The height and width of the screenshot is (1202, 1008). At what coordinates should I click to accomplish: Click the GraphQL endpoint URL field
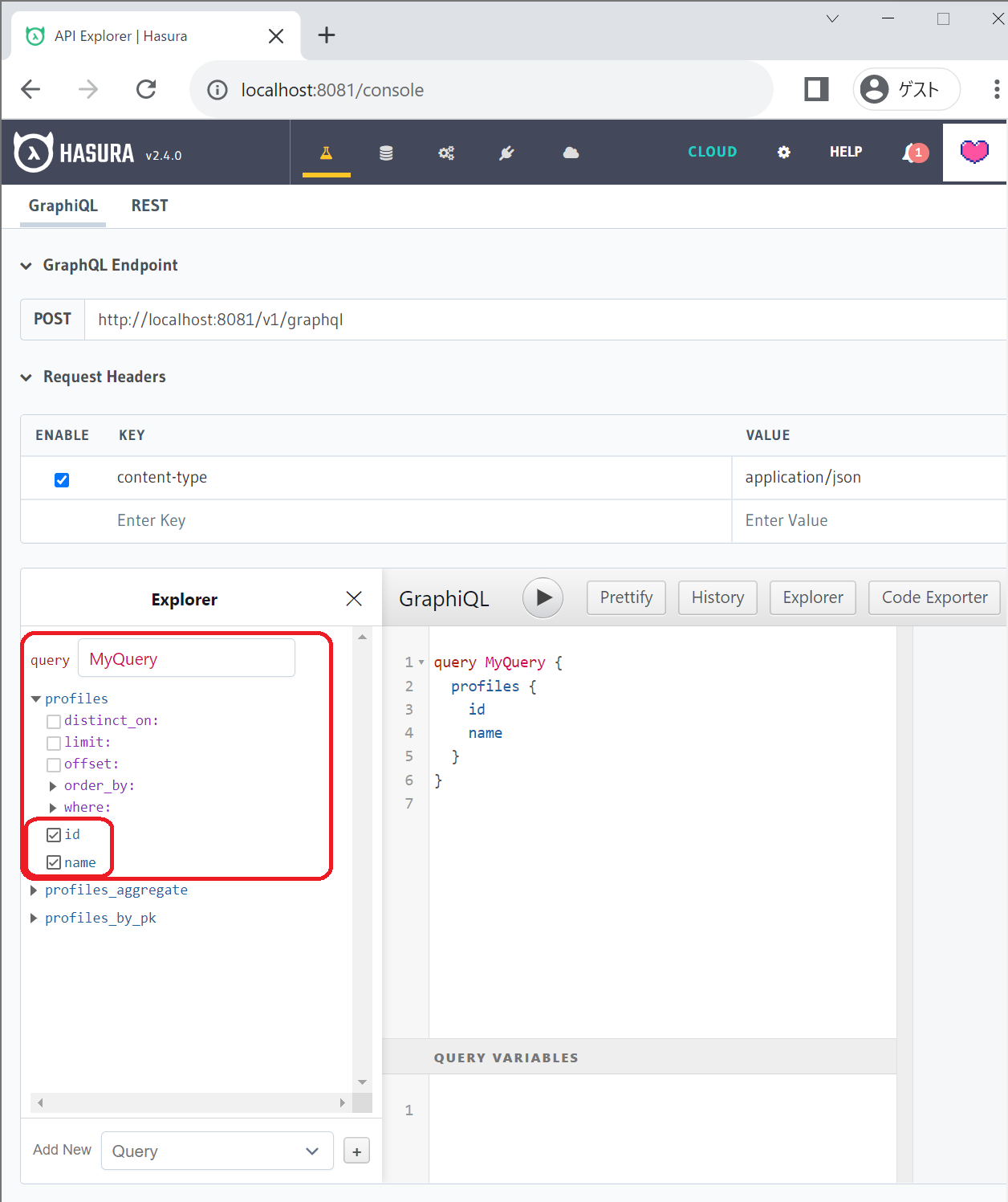546,320
